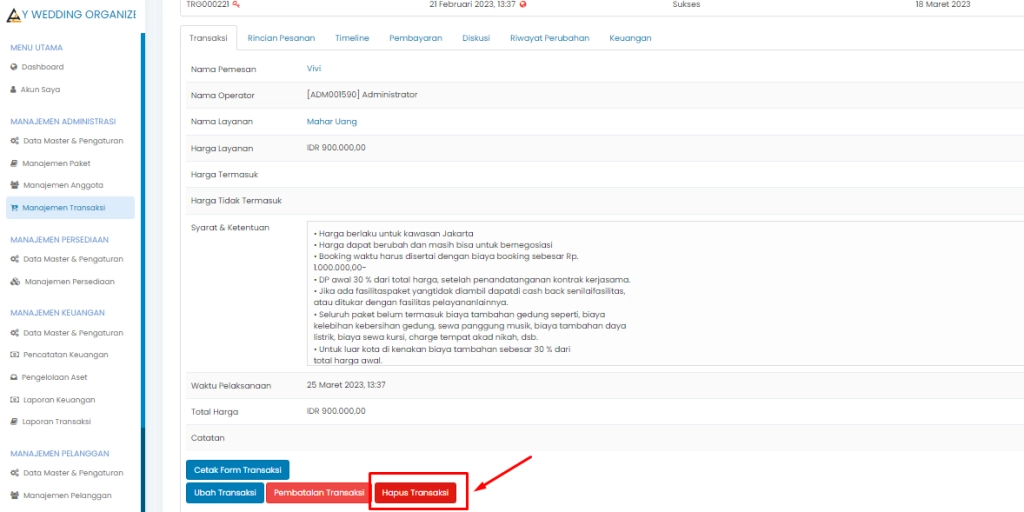This screenshot has width=1024, height=512.
Task: Click the Manajemen Transaksi cart icon
Action: (14, 208)
